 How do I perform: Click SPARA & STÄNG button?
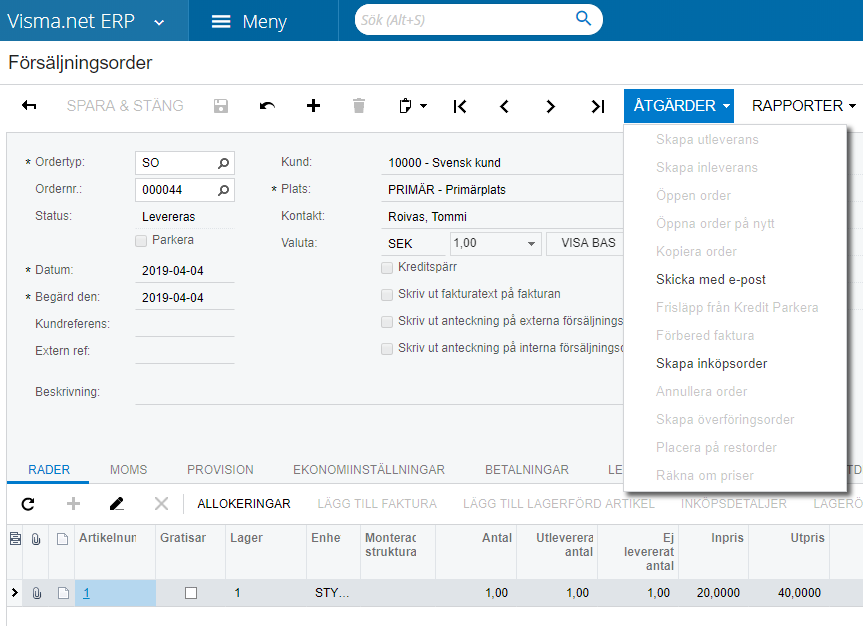point(125,106)
